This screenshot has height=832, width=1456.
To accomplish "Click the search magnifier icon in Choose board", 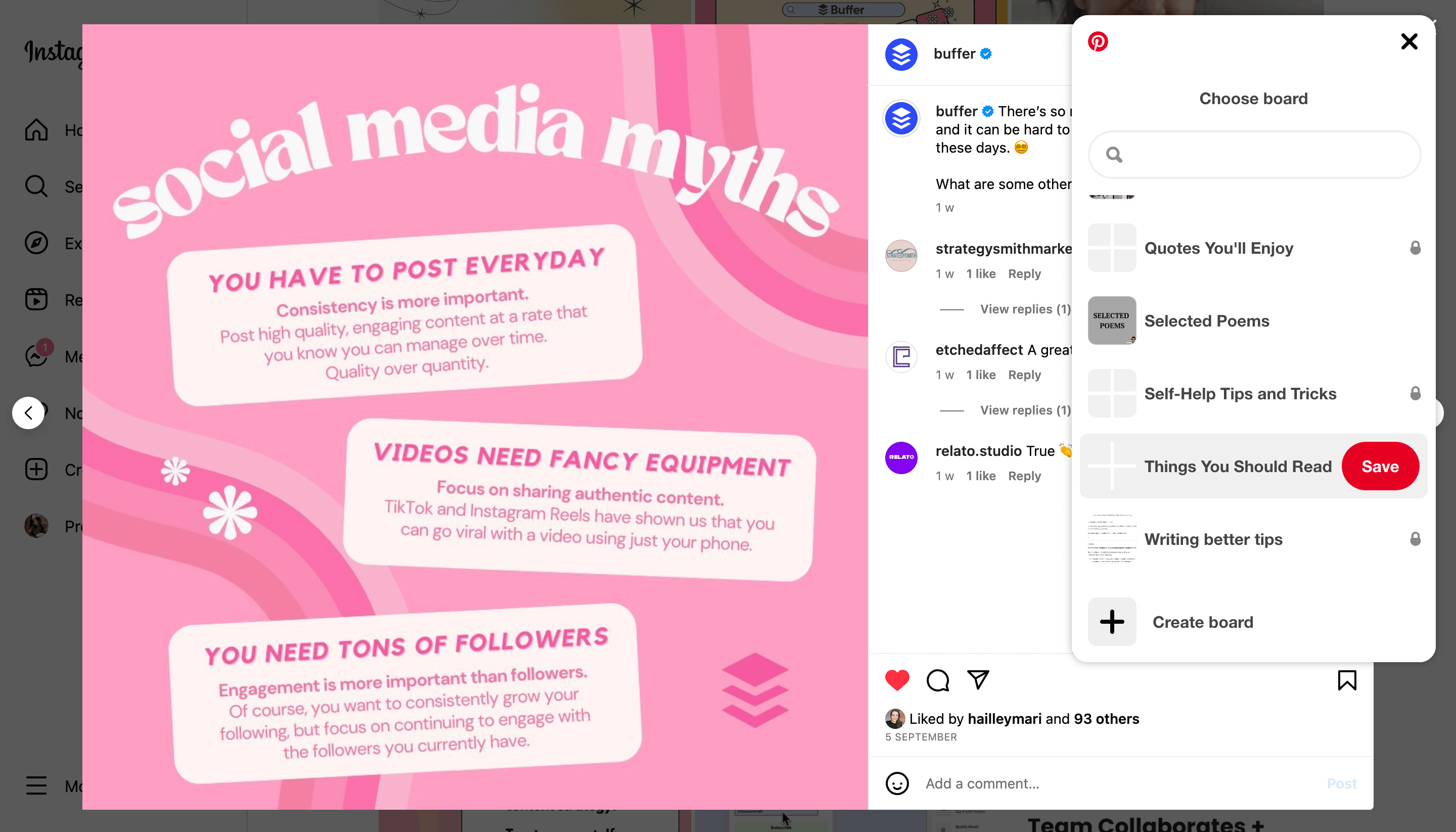I will coord(1114,155).
